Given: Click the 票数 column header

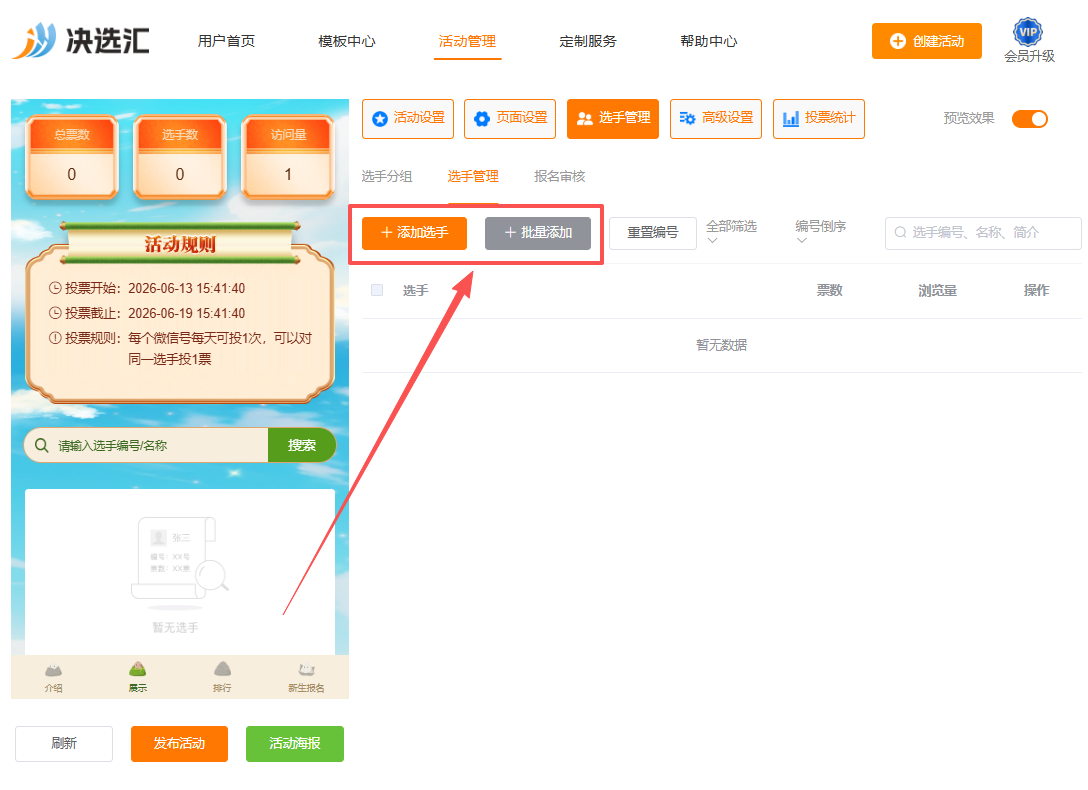Looking at the screenshot, I should point(829,290).
